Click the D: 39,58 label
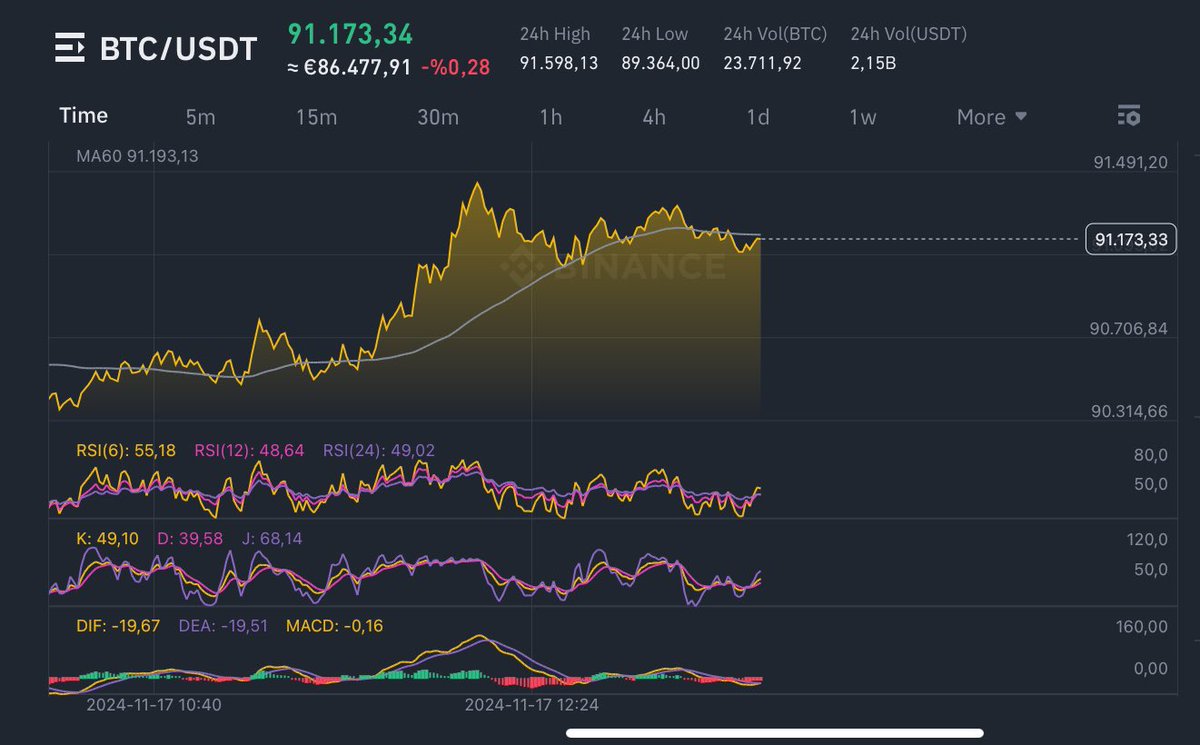Screen dimensions: 1200x745 (x=189, y=538)
